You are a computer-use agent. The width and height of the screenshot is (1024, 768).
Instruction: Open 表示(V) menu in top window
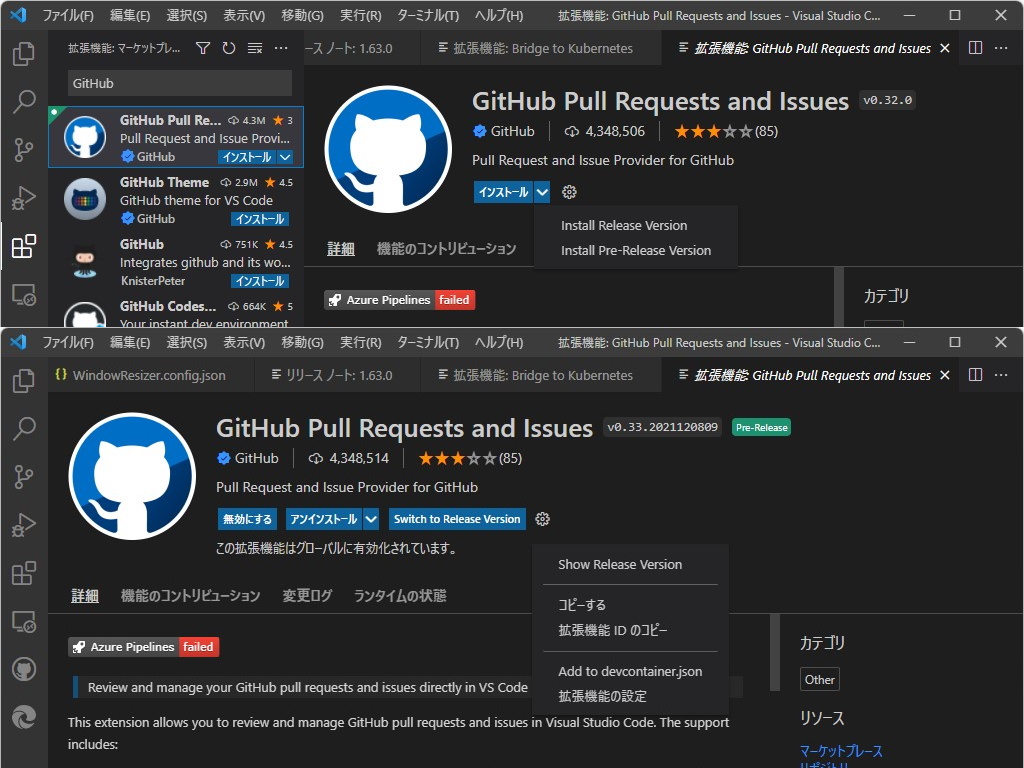coord(244,15)
